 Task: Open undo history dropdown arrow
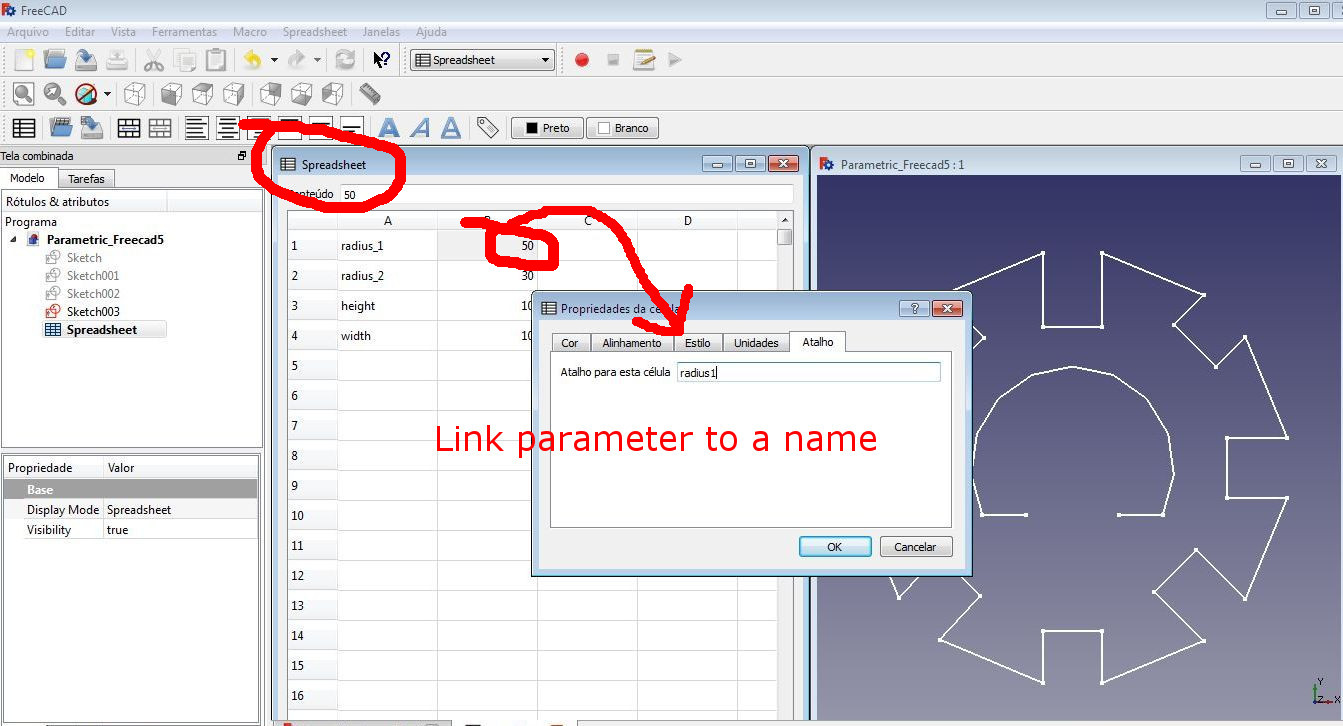pyautogui.click(x=274, y=60)
